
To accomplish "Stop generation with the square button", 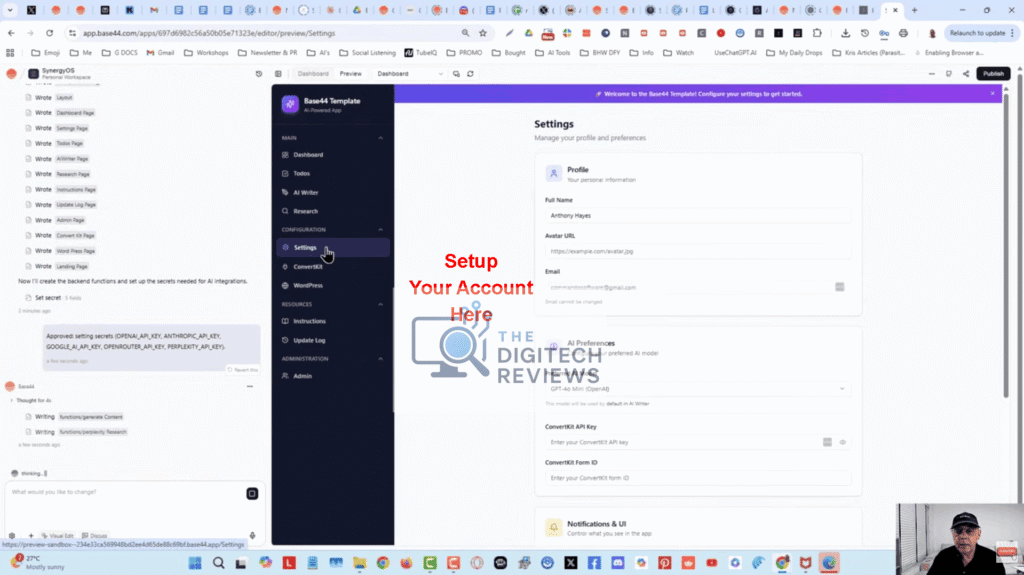I will [x=252, y=494].
